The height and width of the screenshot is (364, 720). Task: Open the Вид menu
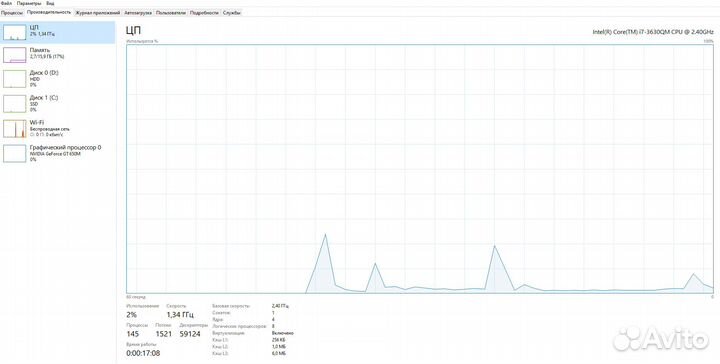point(50,3)
